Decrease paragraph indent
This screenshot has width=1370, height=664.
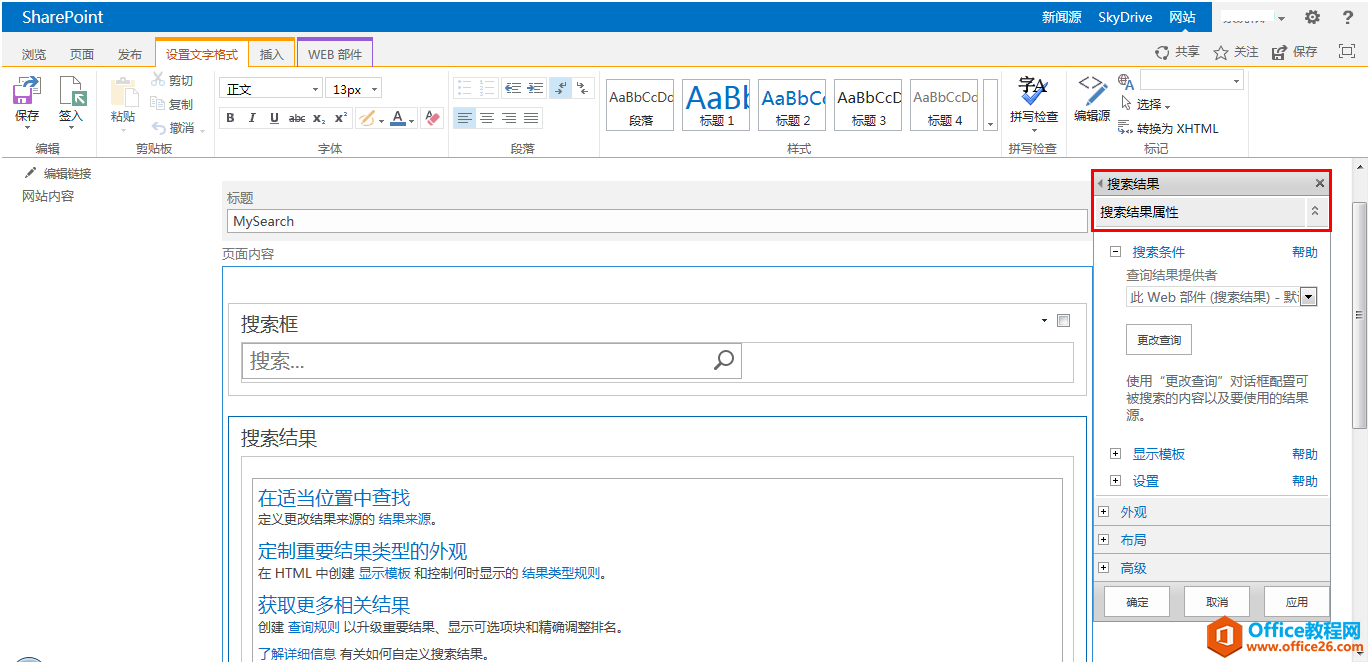[x=512, y=88]
